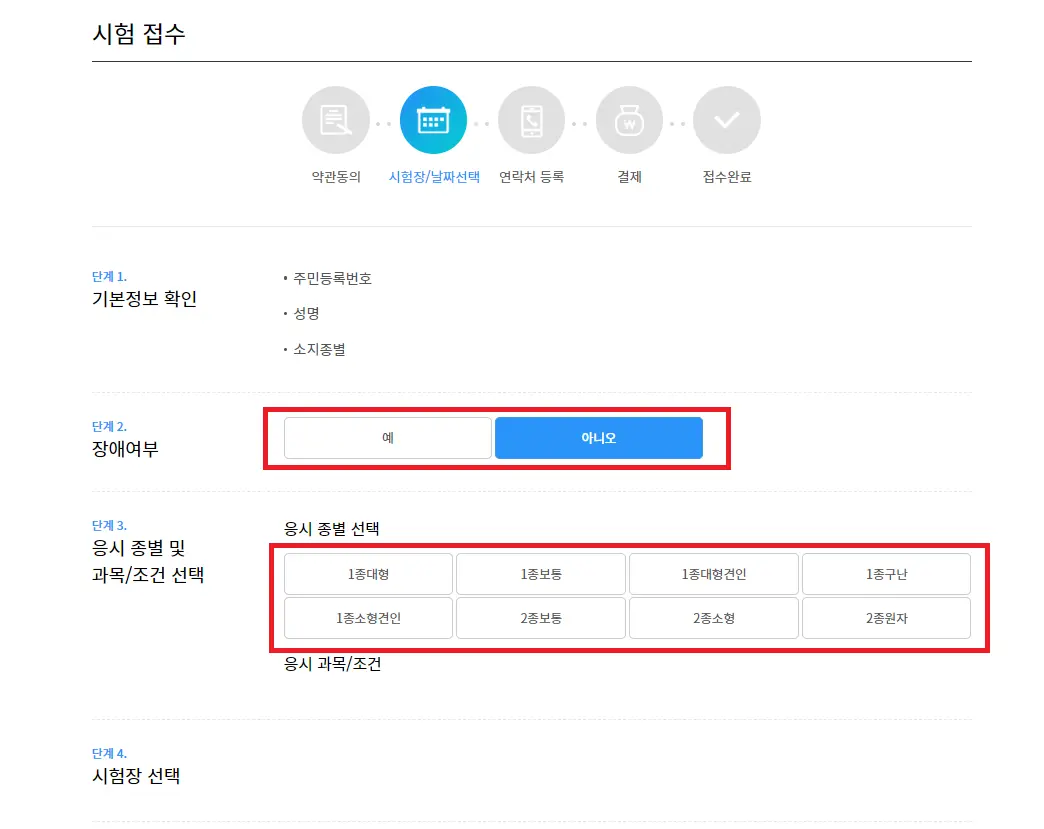Select the 2종소형 license type

[713, 617]
